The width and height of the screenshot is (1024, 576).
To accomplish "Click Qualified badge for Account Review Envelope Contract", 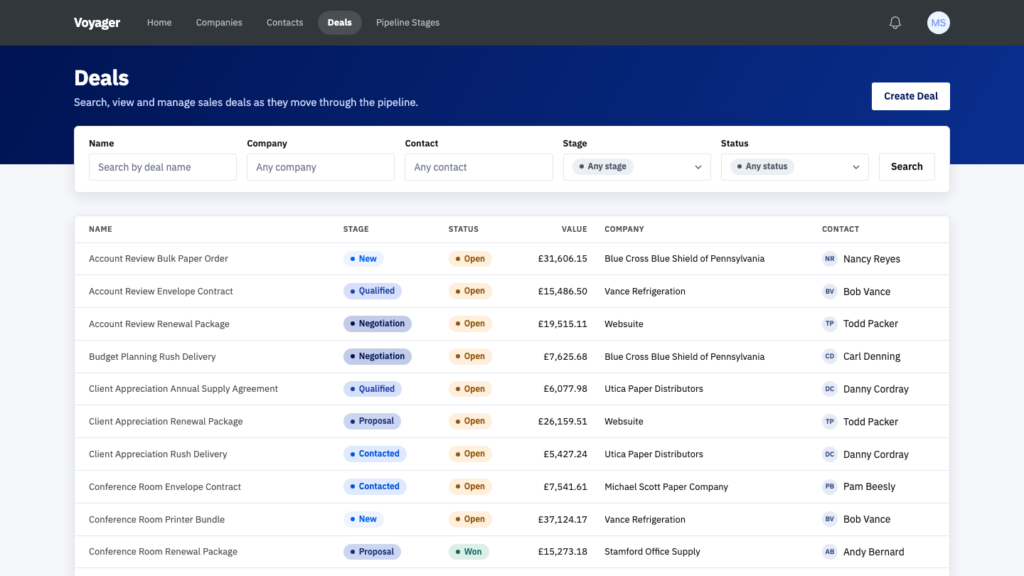I will tap(372, 291).
